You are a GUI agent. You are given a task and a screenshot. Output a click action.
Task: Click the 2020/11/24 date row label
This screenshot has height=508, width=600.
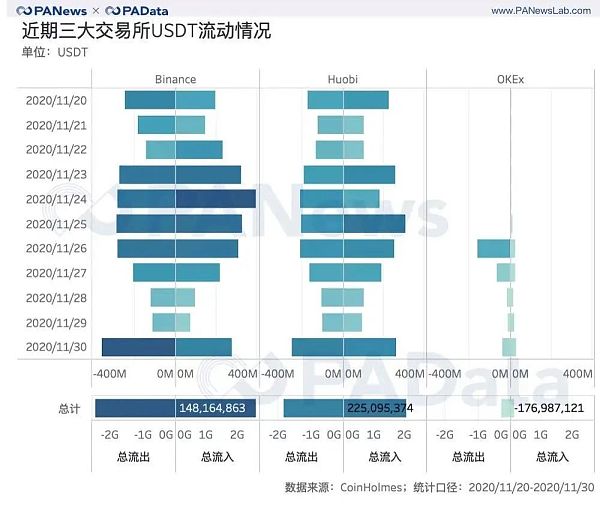click(x=56, y=199)
